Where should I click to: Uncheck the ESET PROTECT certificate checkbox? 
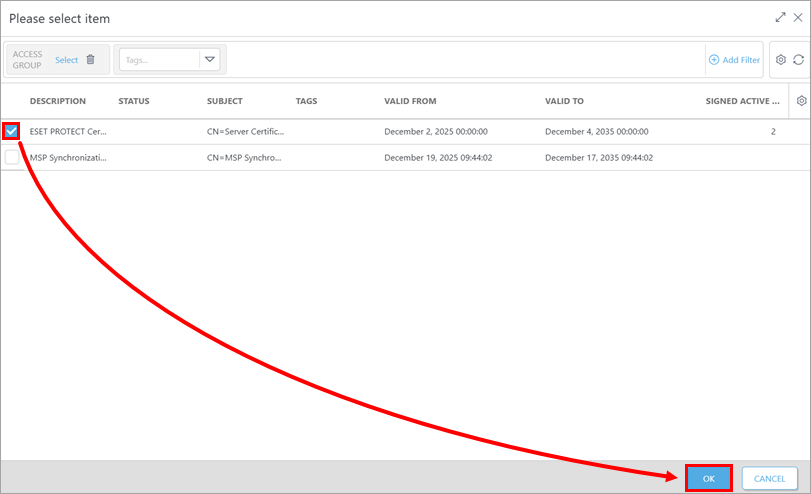tap(11, 131)
